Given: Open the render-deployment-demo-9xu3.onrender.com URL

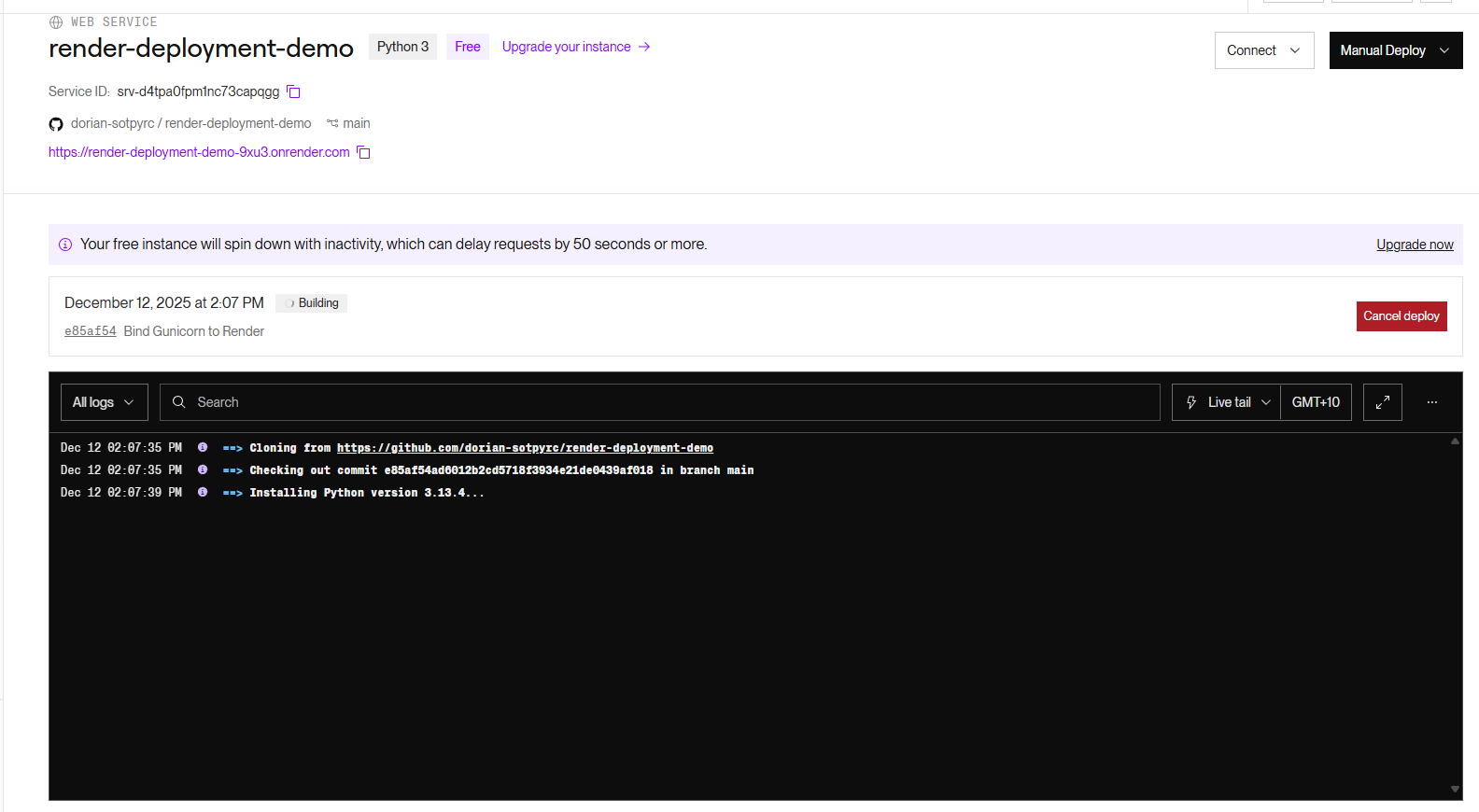Looking at the screenshot, I should coord(199,152).
